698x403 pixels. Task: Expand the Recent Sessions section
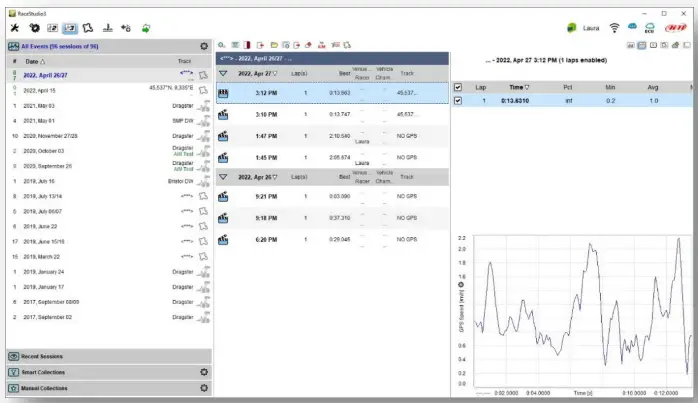point(109,356)
